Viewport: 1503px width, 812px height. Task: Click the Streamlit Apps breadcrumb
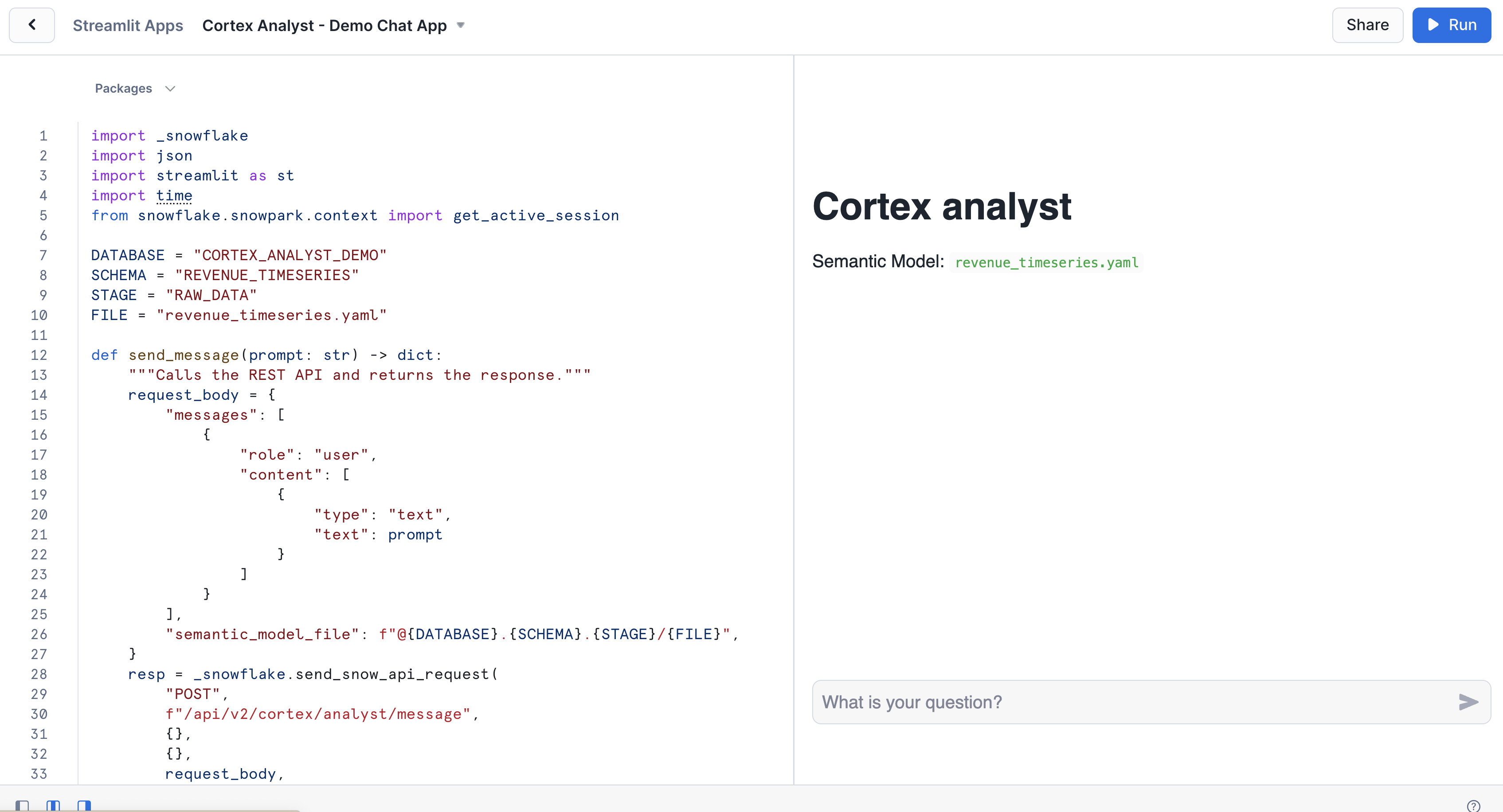(128, 25)
